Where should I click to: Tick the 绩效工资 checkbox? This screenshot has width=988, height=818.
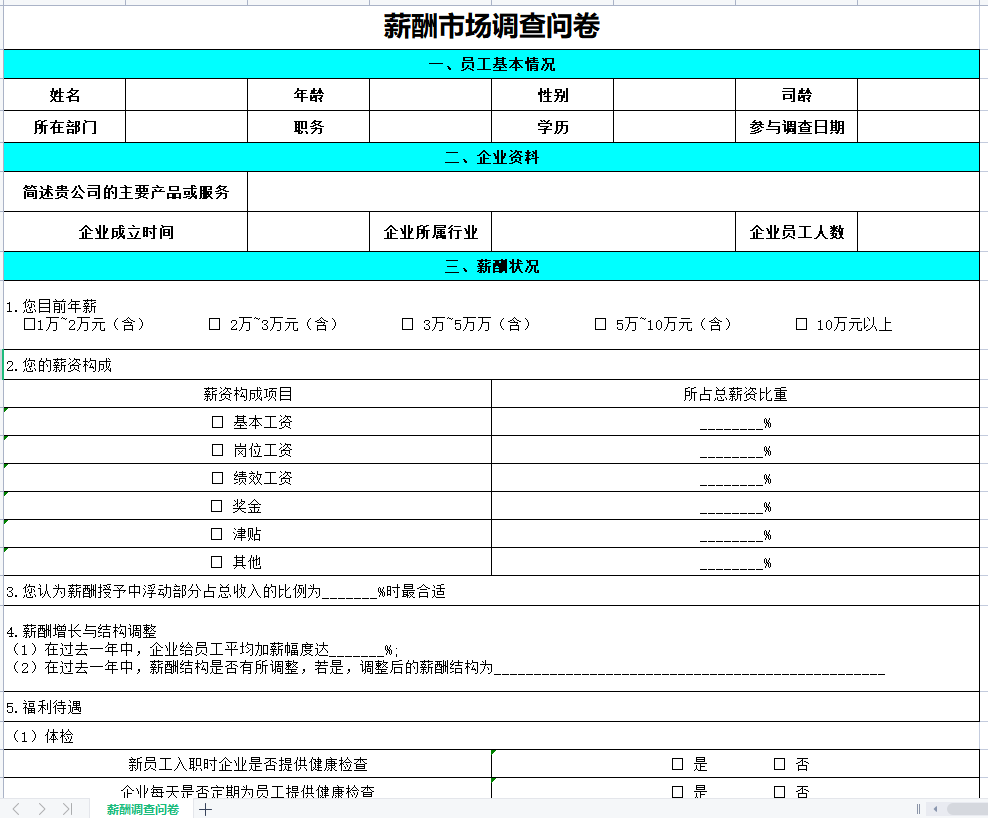[x=217, y=478]
